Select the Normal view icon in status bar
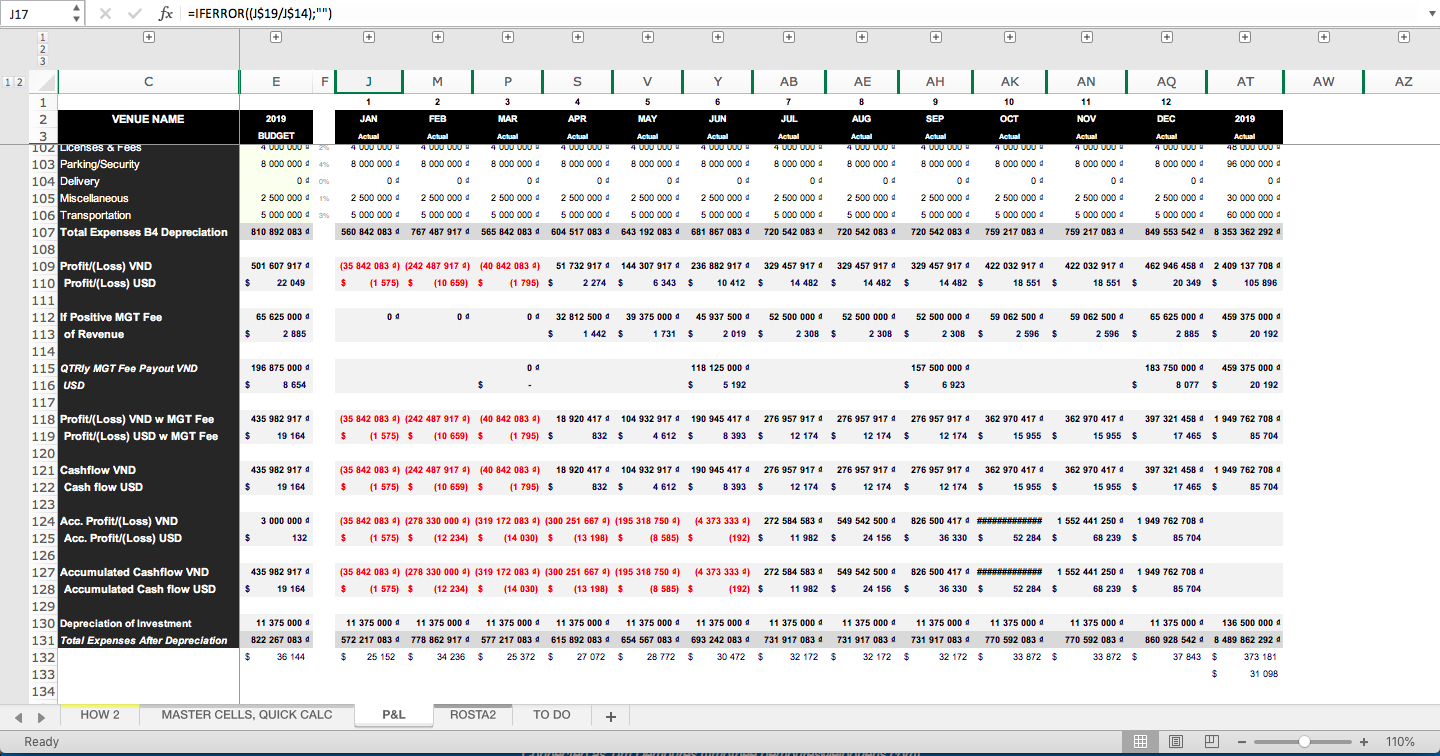1440x756 pixels. 1139,741
